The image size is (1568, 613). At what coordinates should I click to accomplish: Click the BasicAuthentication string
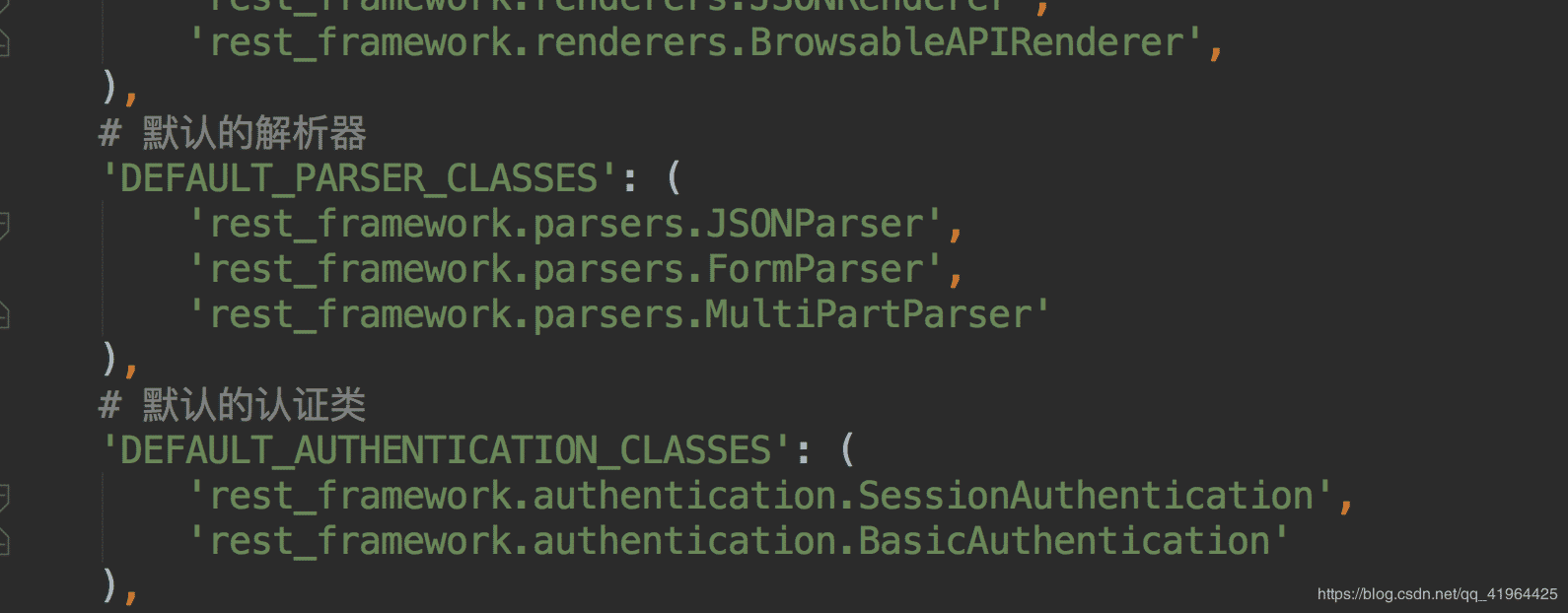[740, 542]
